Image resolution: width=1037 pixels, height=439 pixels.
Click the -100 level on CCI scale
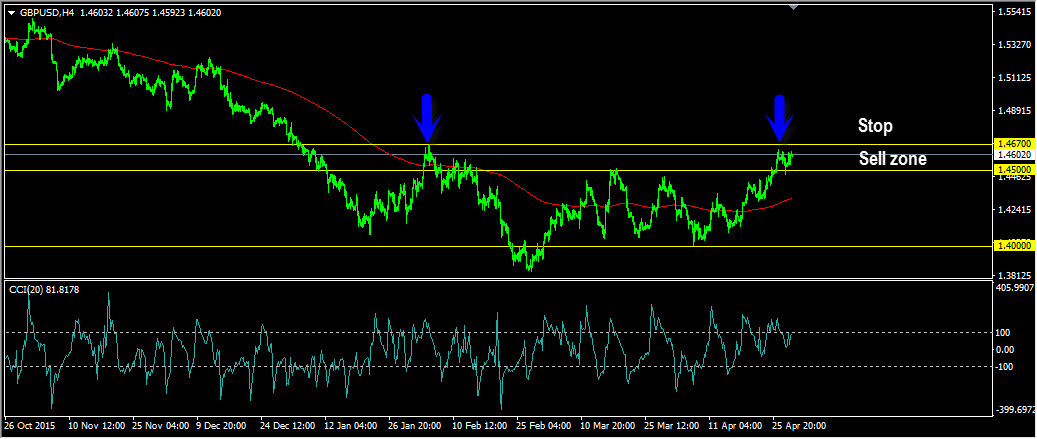[x=1004, y=367]
